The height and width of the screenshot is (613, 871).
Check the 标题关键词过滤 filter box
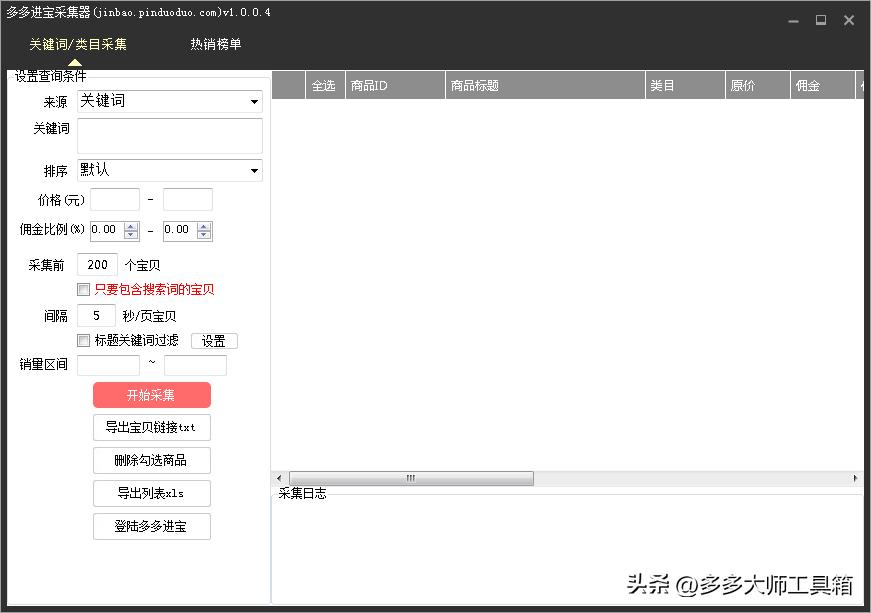84,340
